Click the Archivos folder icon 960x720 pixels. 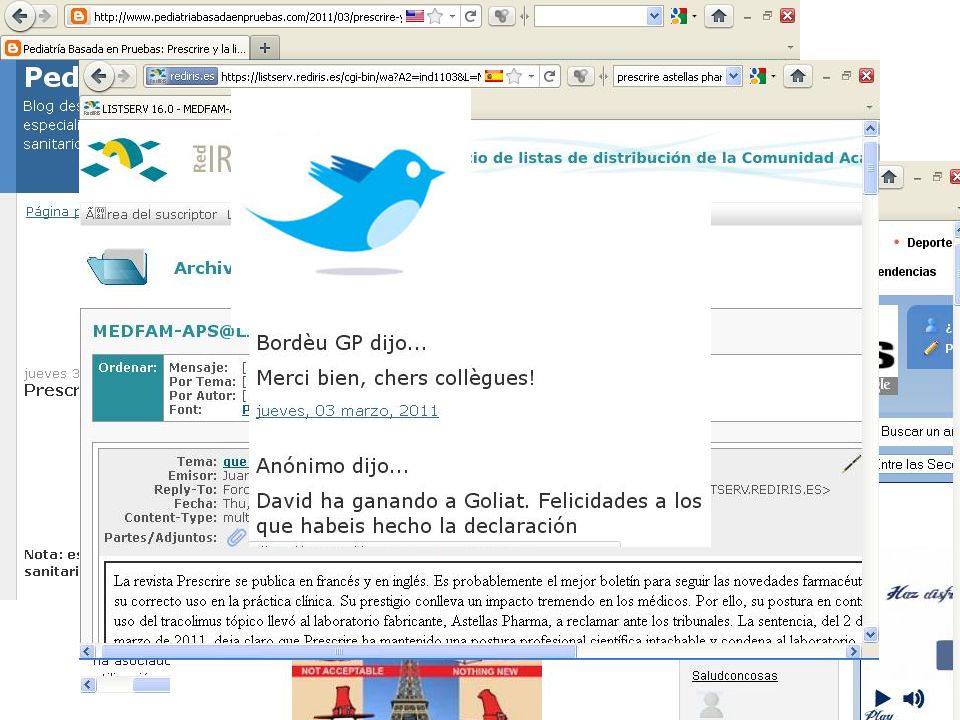tap(118, 267)
